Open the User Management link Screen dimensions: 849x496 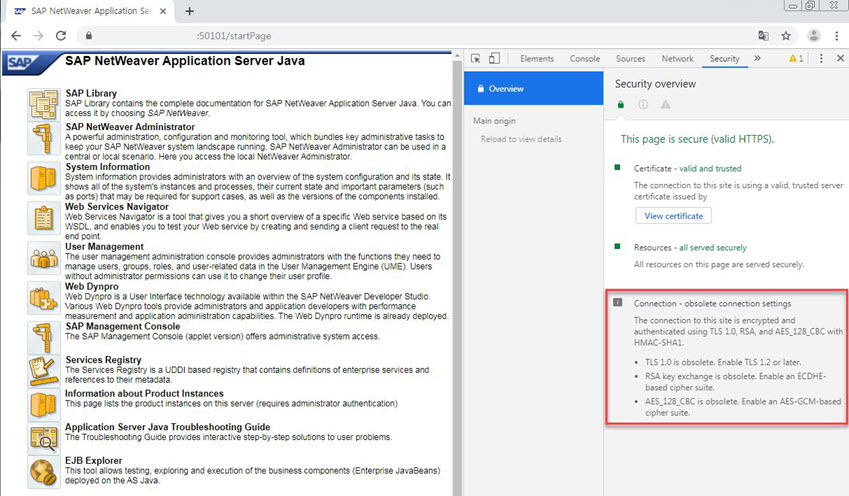click(x=105, y=246)
